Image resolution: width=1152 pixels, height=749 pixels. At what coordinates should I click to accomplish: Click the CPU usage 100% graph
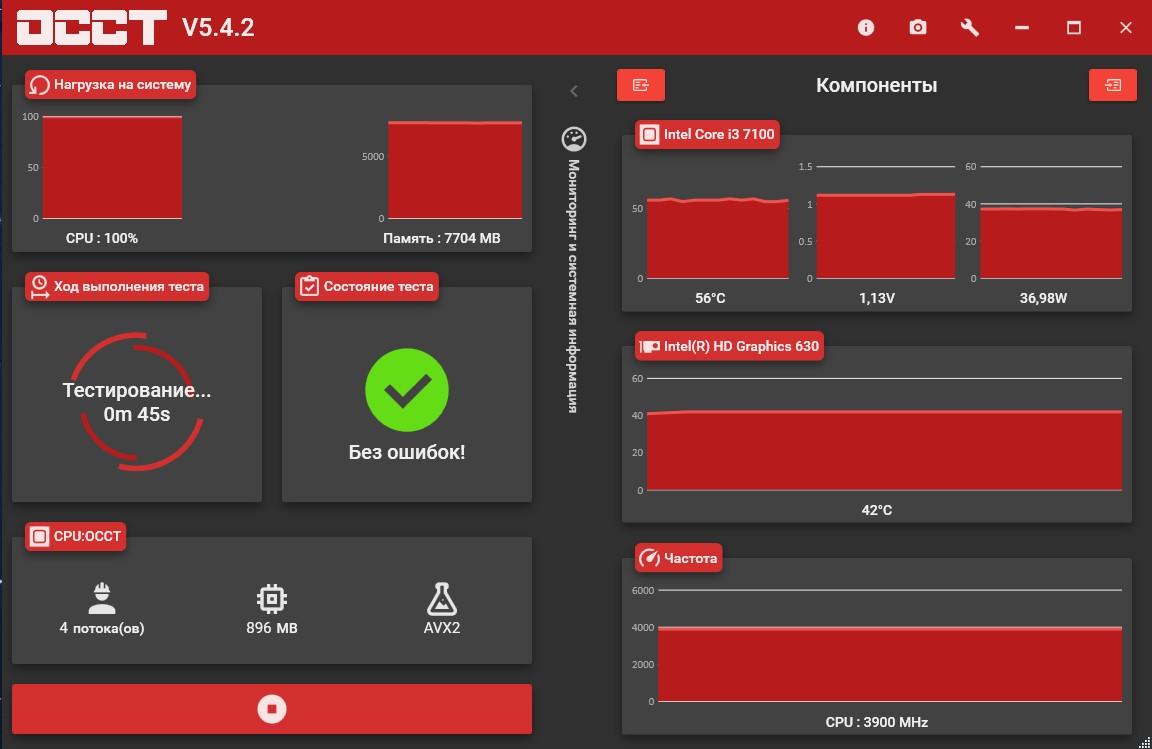coord(112,167)
